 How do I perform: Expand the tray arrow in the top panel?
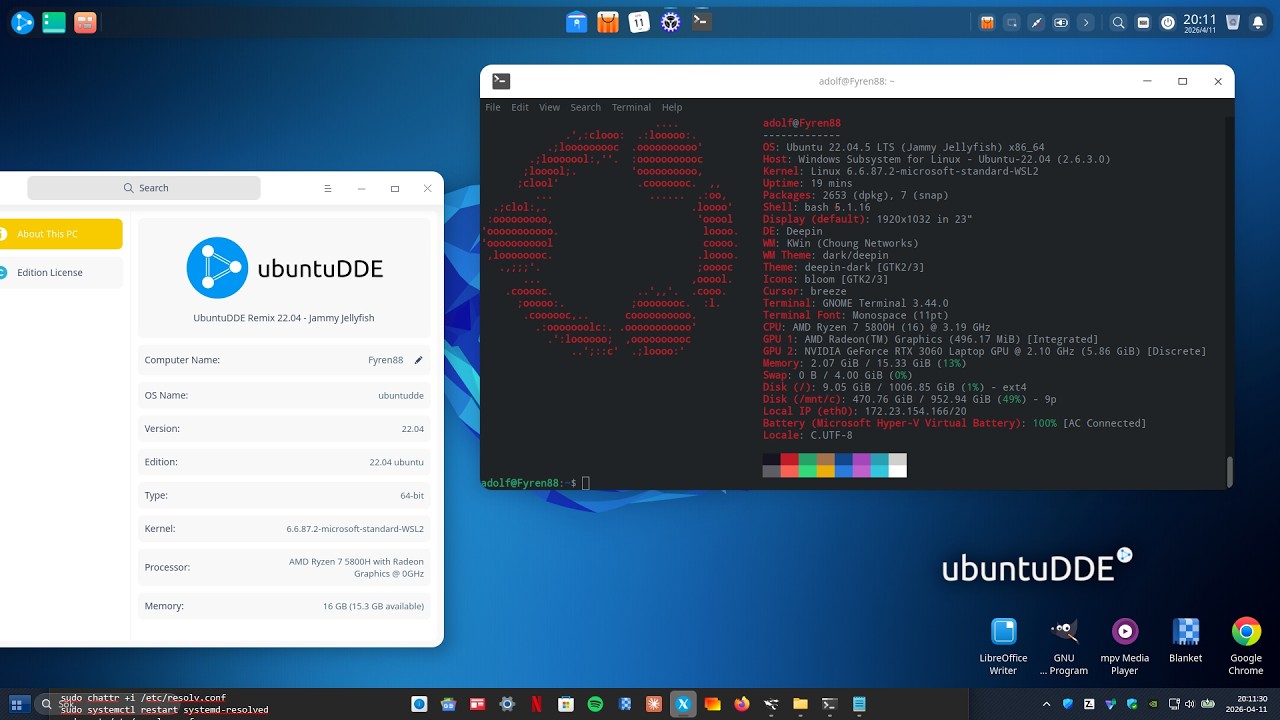pos(1086,22)
